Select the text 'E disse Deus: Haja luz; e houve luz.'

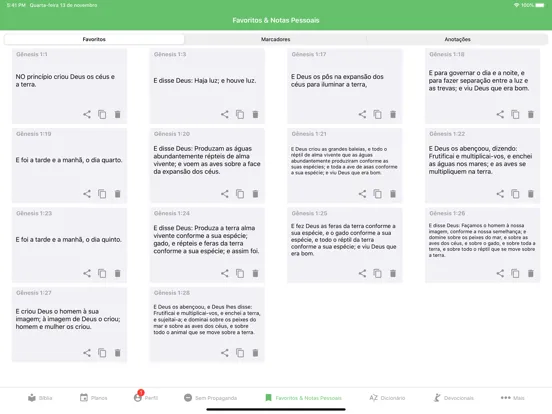[205, 81]
